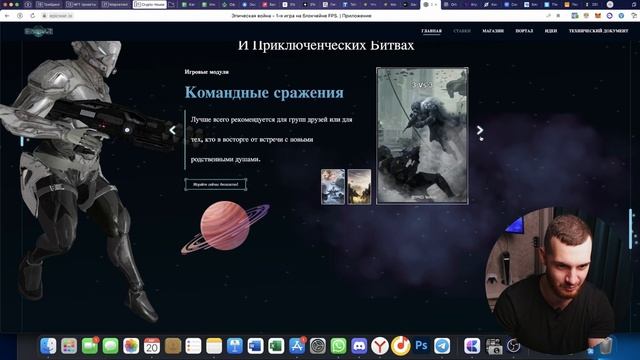Launch Keynote from the dock

[235, 346]
